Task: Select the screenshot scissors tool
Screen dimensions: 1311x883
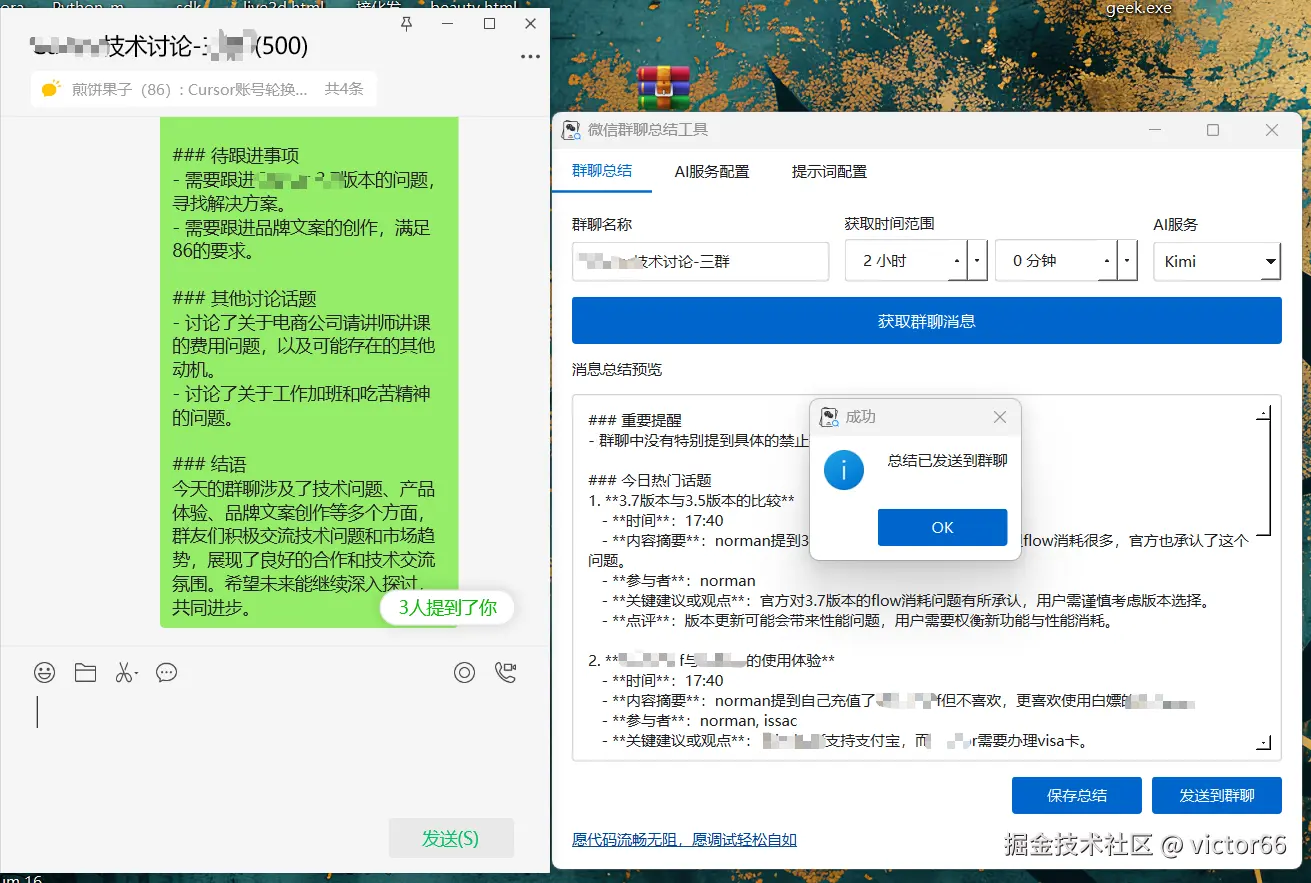Action: [x=126, y=672]
